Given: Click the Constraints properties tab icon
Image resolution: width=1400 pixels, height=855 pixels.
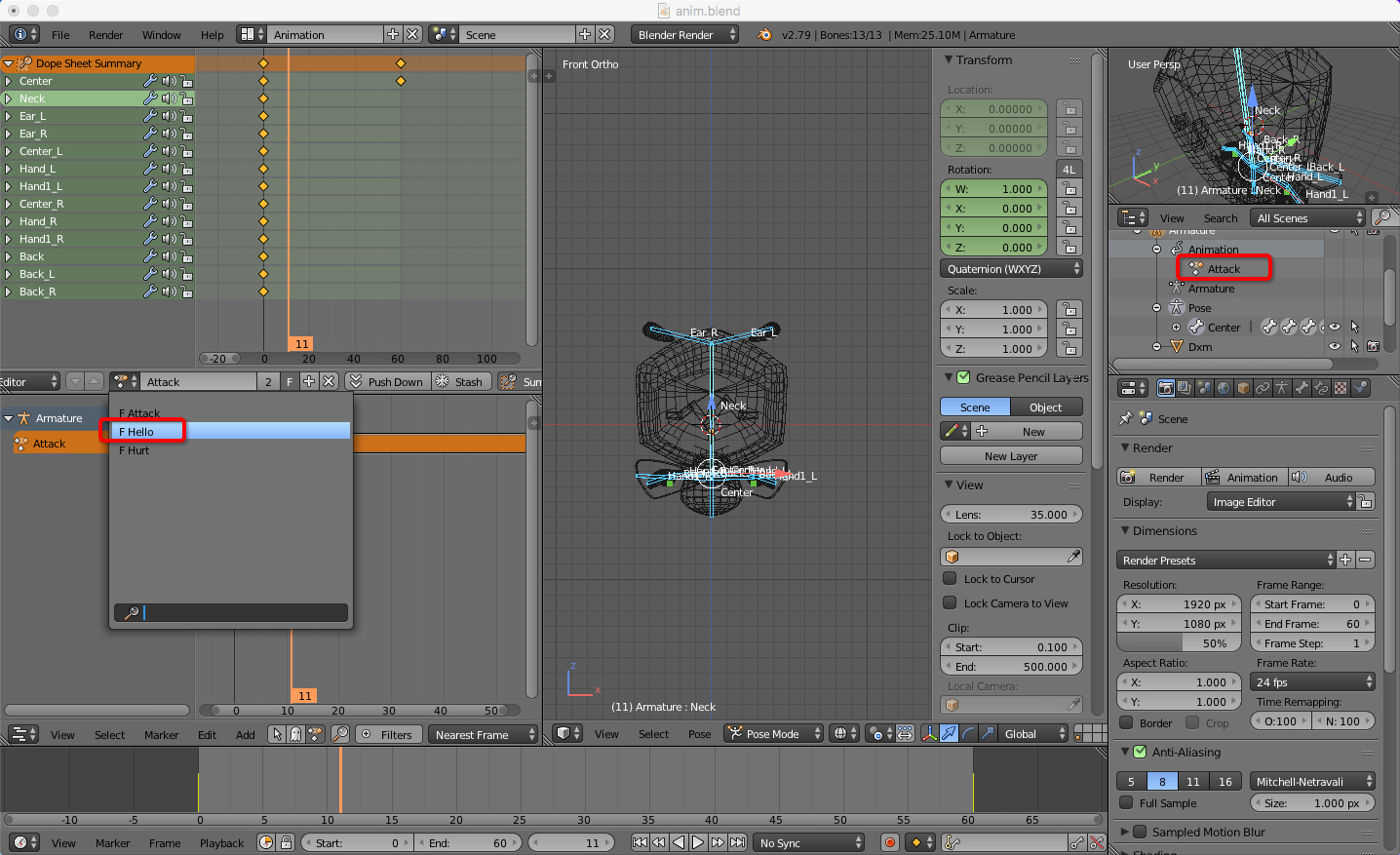Looking at the screenshot, I should coord(1263,388).
